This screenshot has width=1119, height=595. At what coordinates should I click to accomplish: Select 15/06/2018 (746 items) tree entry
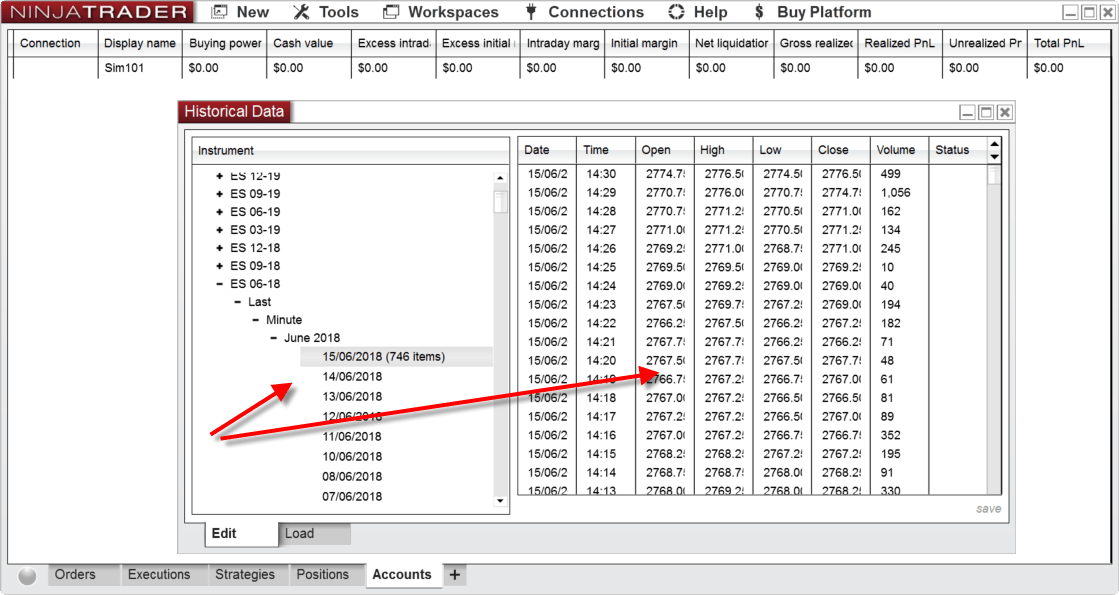396,357
